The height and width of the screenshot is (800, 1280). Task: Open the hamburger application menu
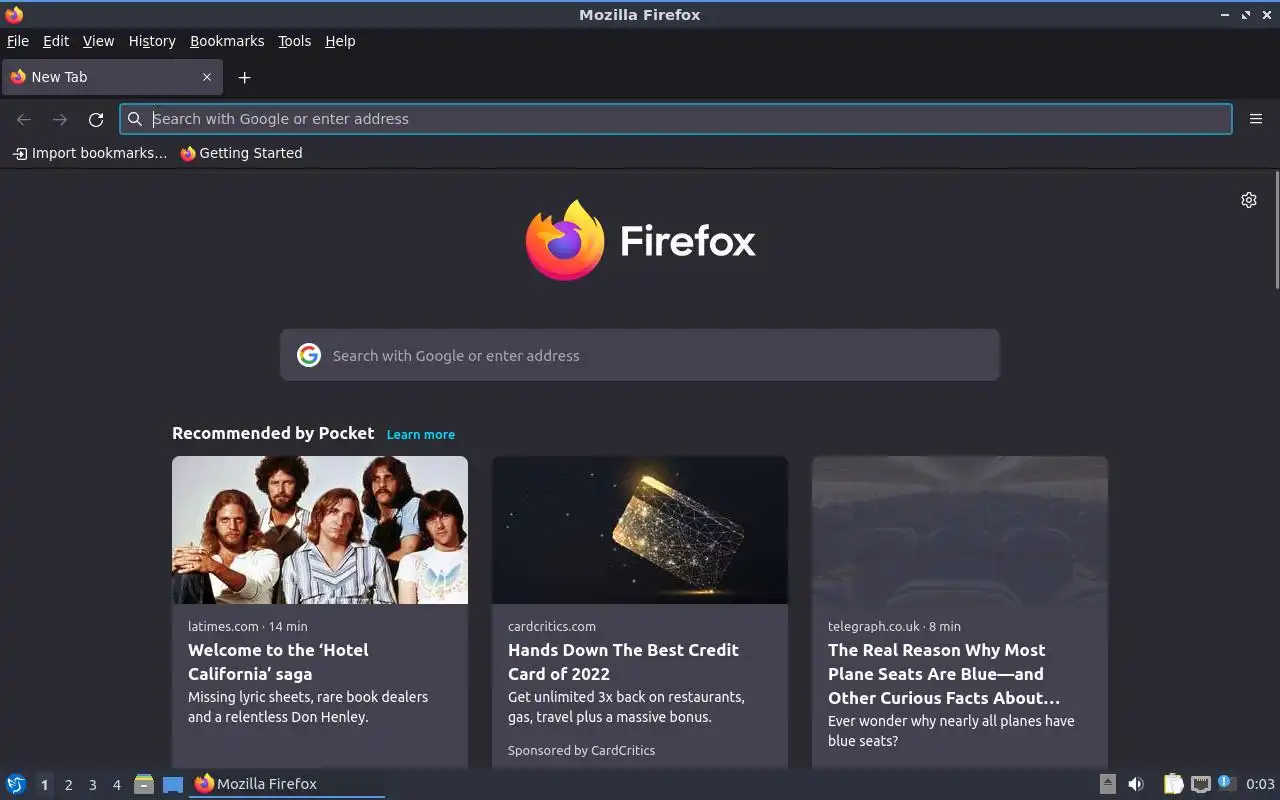(1256, 119)
